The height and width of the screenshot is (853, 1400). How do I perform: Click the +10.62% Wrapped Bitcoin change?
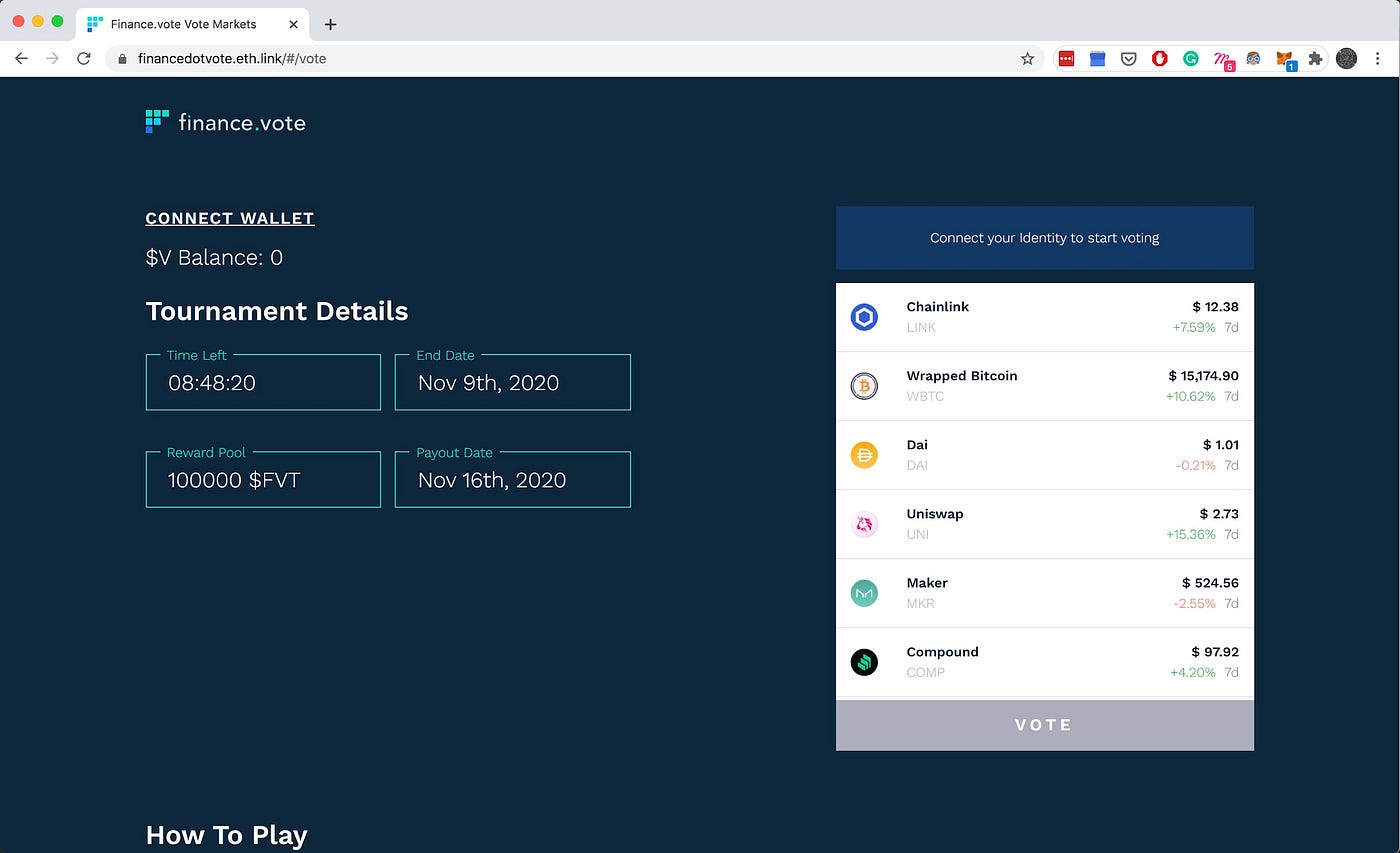1191,396
